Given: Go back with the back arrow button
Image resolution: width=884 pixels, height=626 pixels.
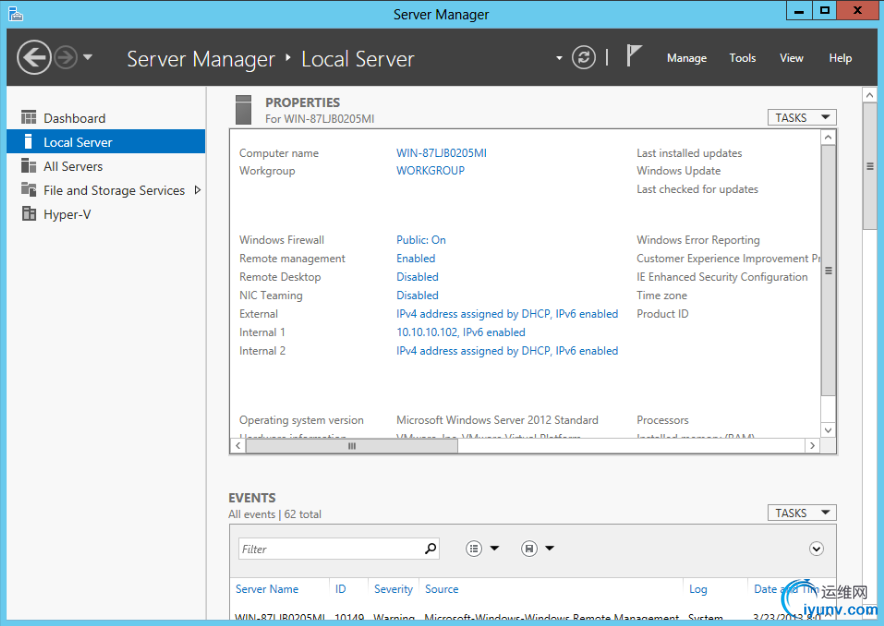Looking at the screenshot, I should (x=34, y=58).
